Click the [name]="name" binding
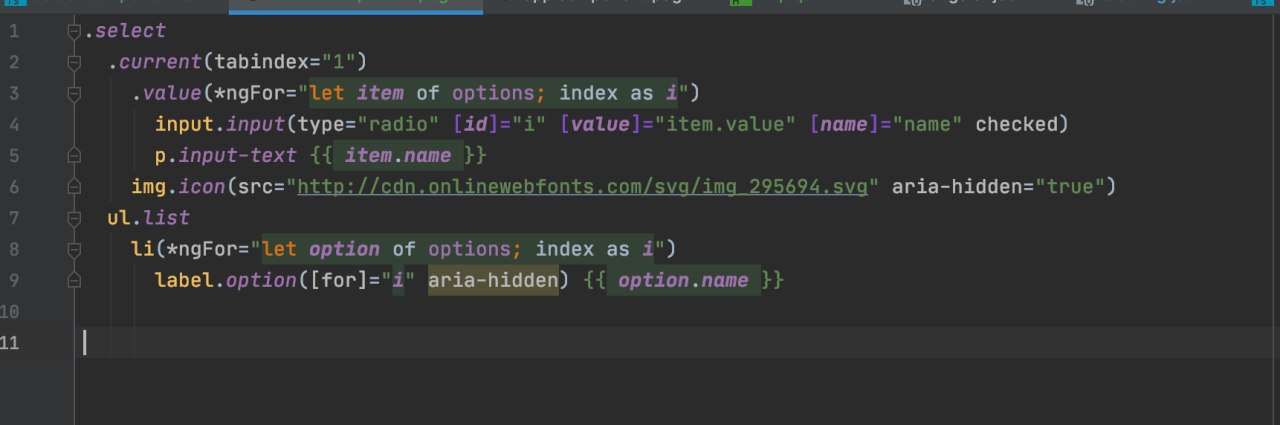The image size is (1280, 425). [x=886, y=125]
